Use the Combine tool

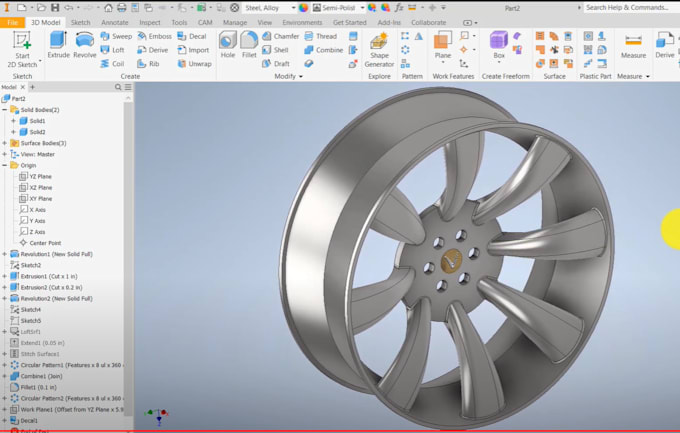(x=324, y=50)
